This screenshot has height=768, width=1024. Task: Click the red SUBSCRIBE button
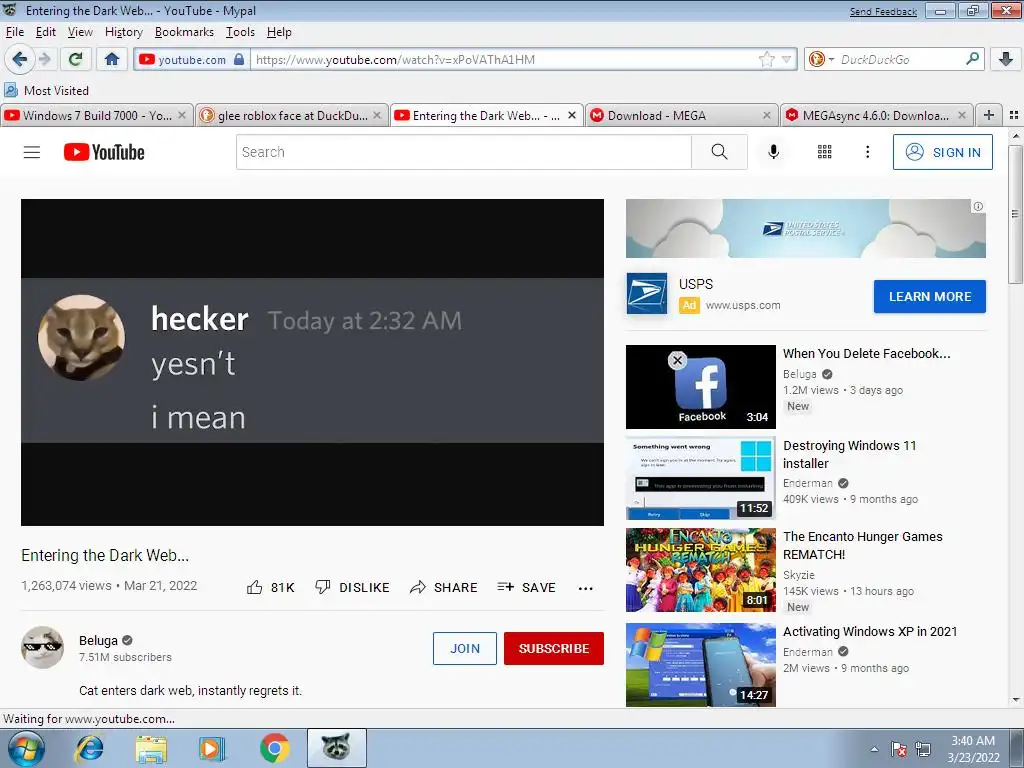(554, 648)
